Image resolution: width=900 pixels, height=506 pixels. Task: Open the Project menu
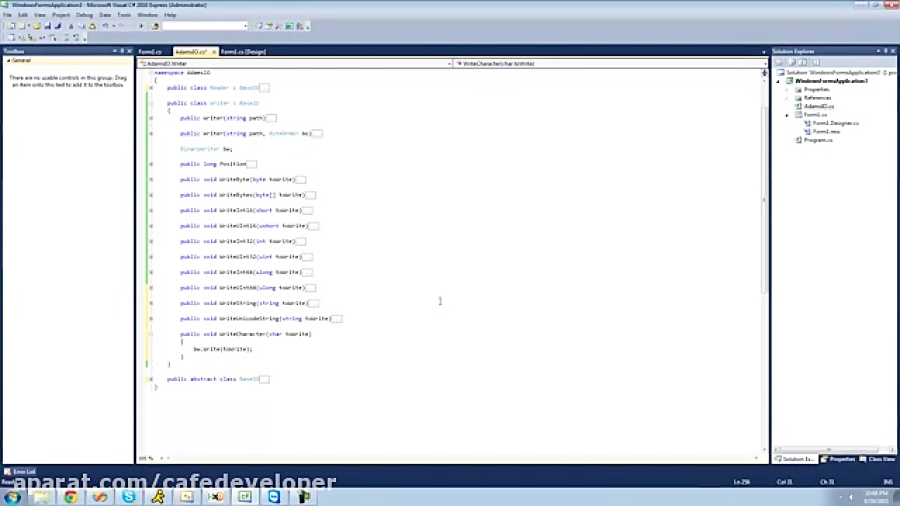[x=61, y=15]
